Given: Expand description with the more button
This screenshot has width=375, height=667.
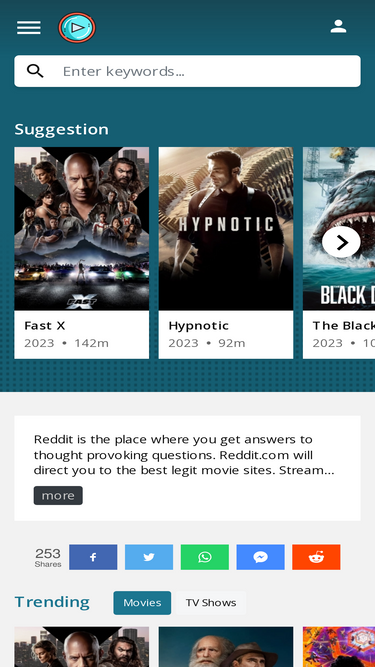Looking at the screenshot, I should pyautogui.click(x=58, y=496).
